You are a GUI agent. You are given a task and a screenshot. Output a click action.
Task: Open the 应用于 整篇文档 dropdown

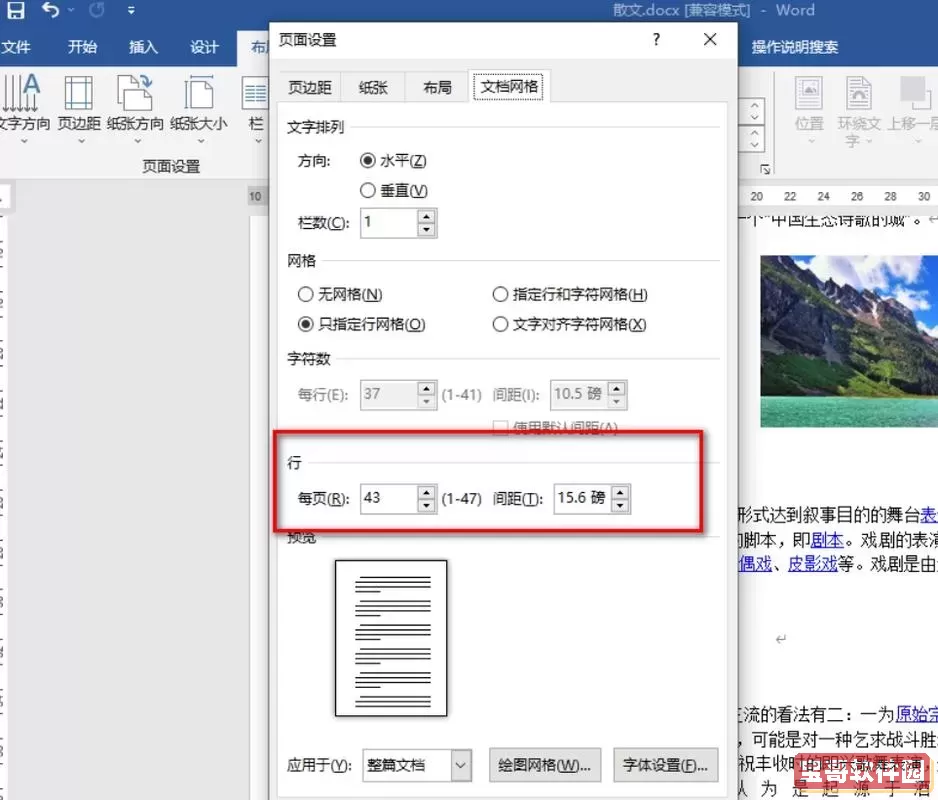tap(461, 765)
